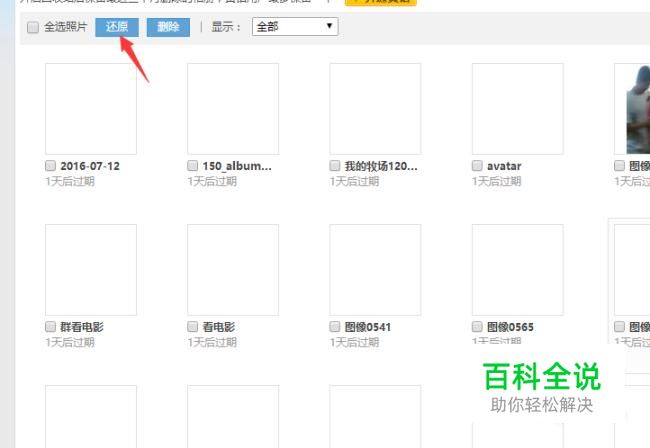
Task: Click the 显示： label
Action: point(226,27)
